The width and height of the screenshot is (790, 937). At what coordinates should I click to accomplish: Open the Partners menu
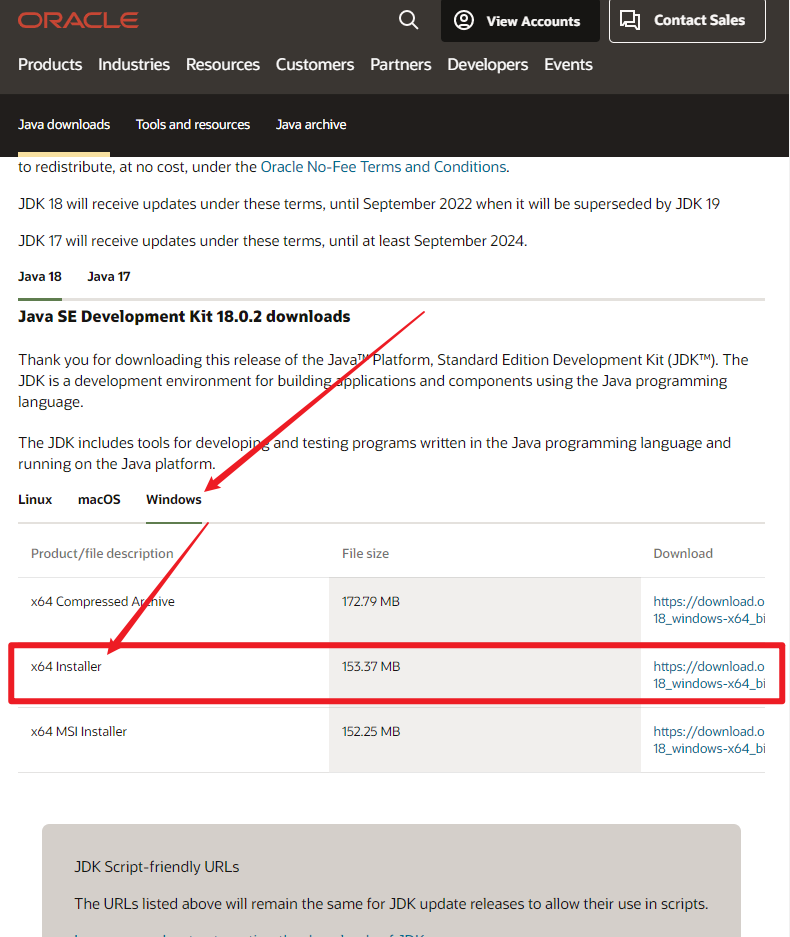[400, 65]
